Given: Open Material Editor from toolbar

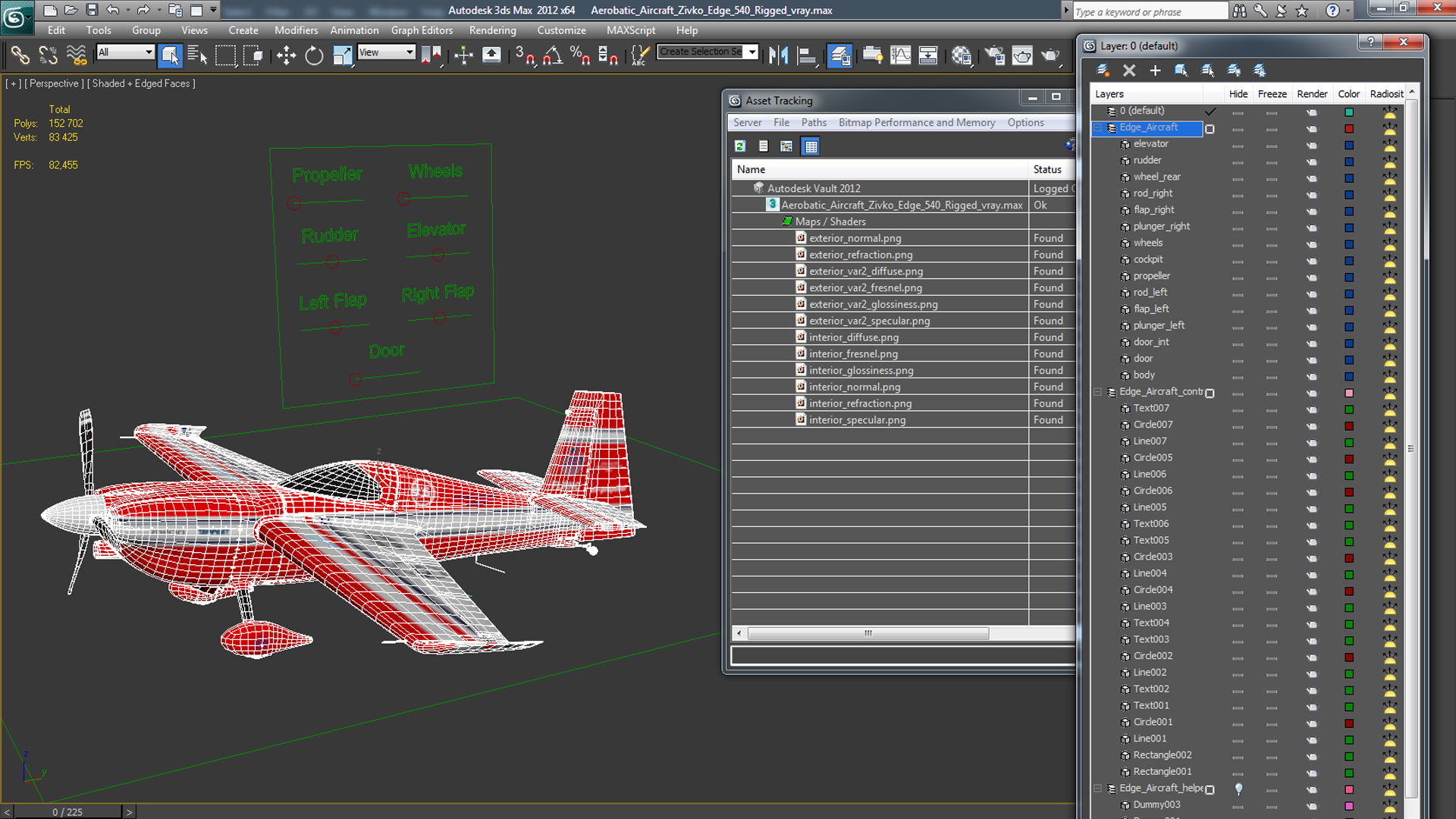Looking at the screenshot, I should (x=962, y=55).
